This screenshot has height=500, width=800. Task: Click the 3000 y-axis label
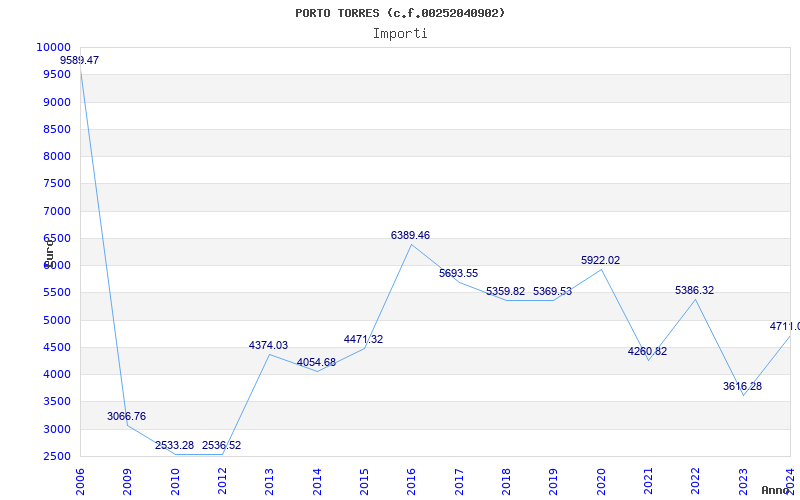point(57,429)
